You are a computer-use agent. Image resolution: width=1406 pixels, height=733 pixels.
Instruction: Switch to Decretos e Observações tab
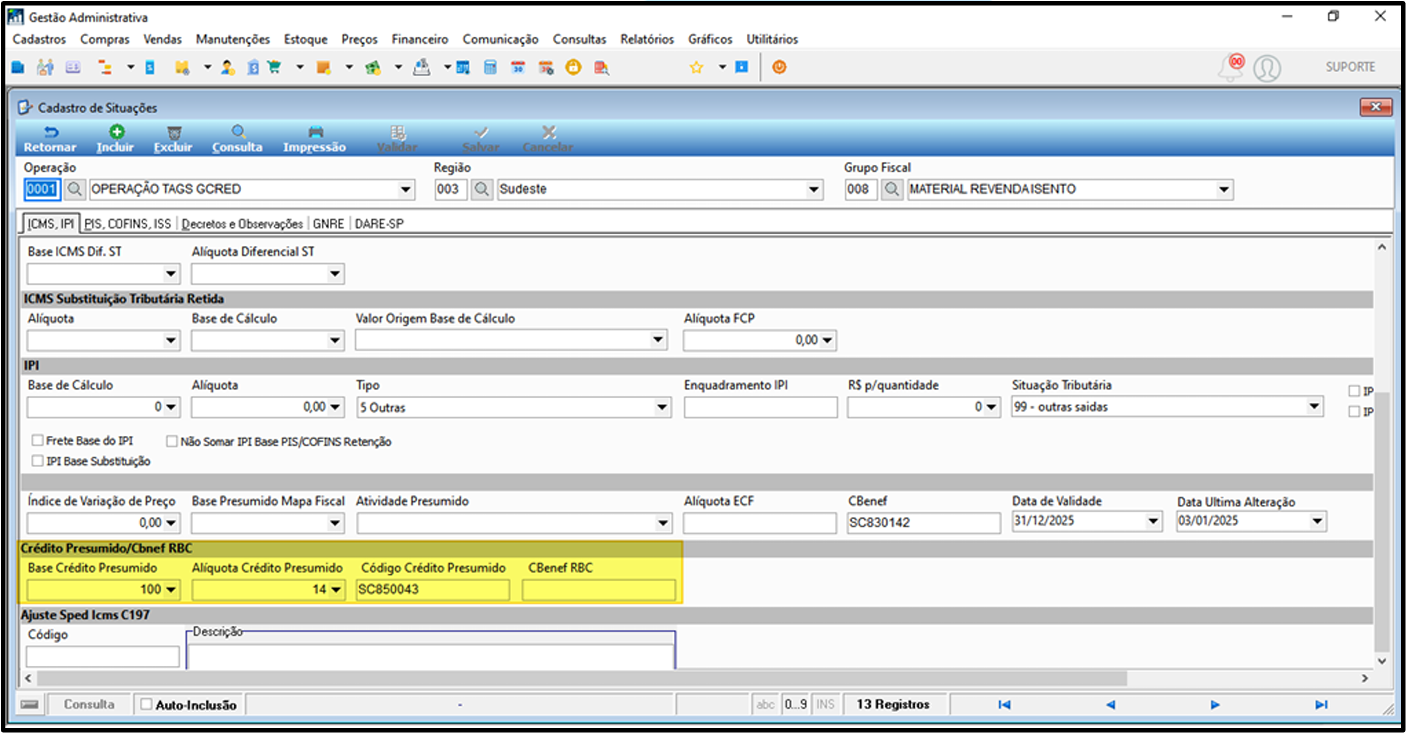tap(242, 224)
